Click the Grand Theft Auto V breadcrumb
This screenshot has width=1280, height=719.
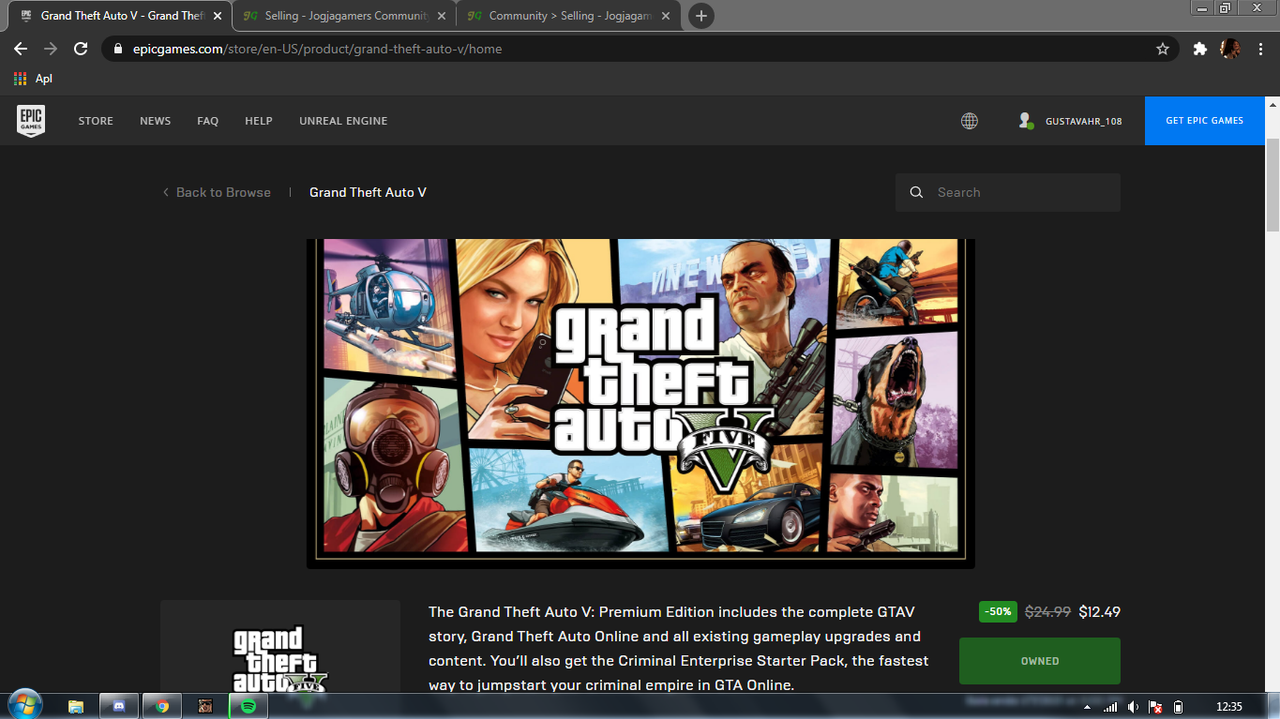[368, 192]
